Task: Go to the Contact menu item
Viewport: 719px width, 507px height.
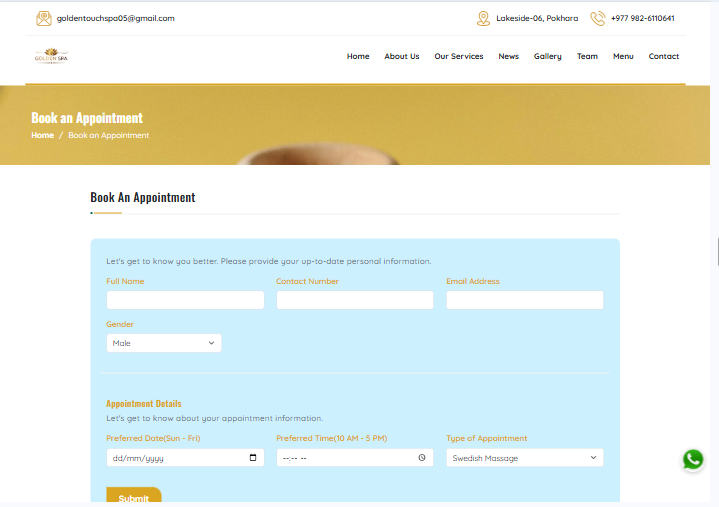Action: click(x=664, y=56)
